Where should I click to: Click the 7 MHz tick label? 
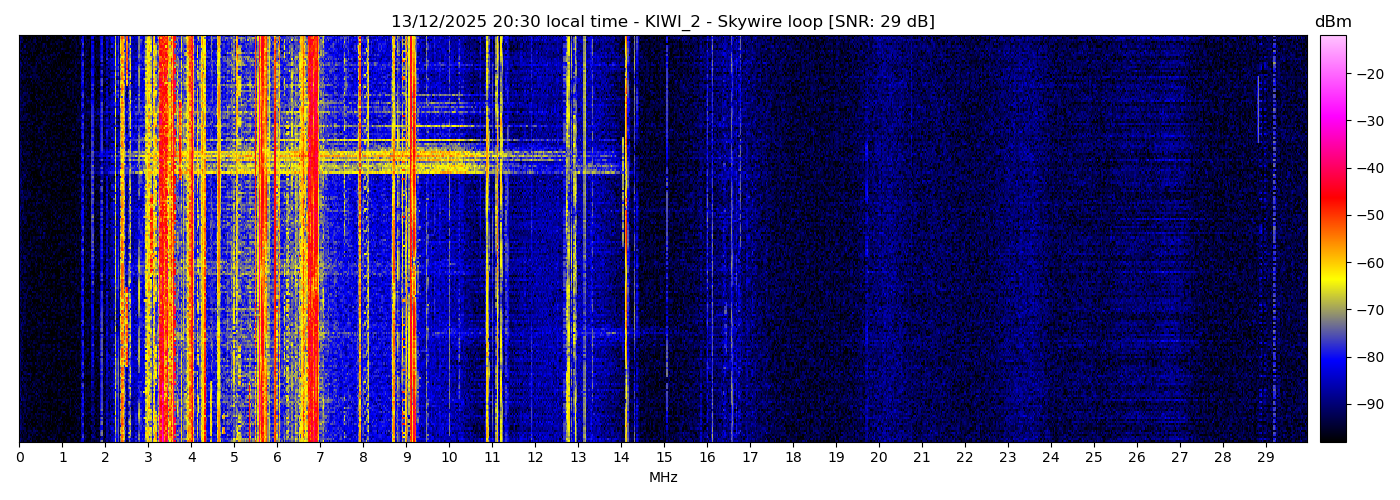click(320, 457)
